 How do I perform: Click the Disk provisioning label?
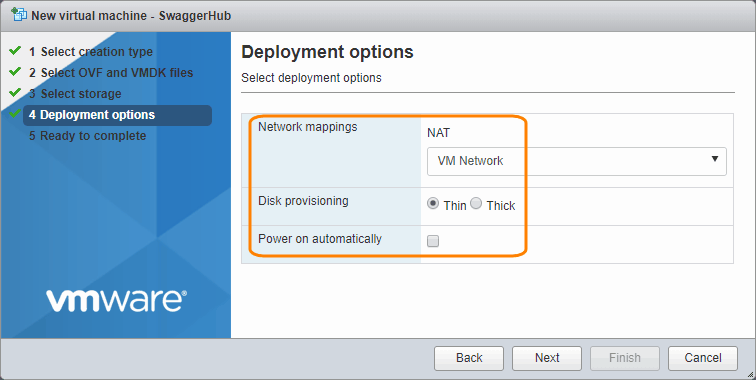point(303,201)
